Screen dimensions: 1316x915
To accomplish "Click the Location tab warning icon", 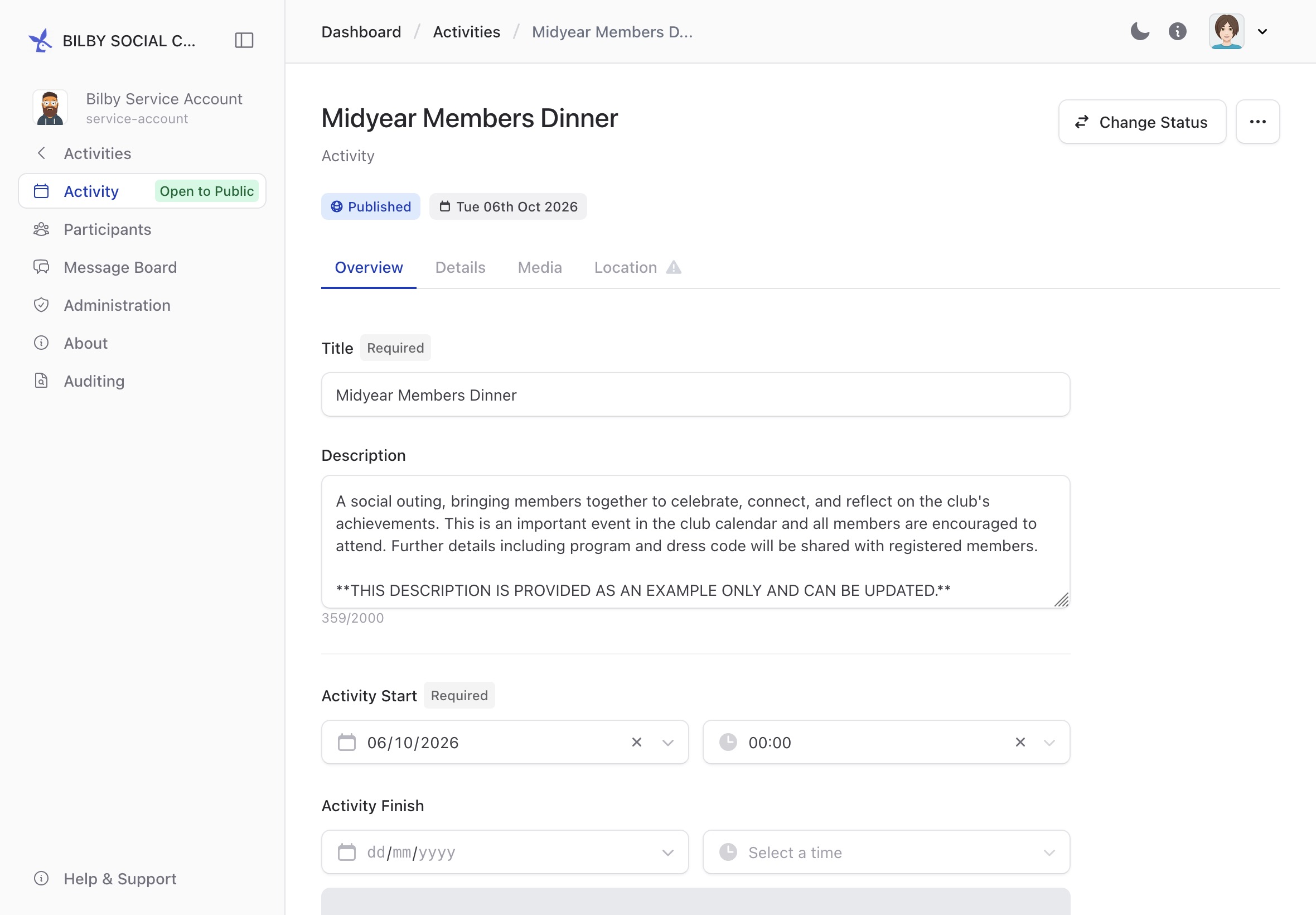I will [x=674, y=267].
